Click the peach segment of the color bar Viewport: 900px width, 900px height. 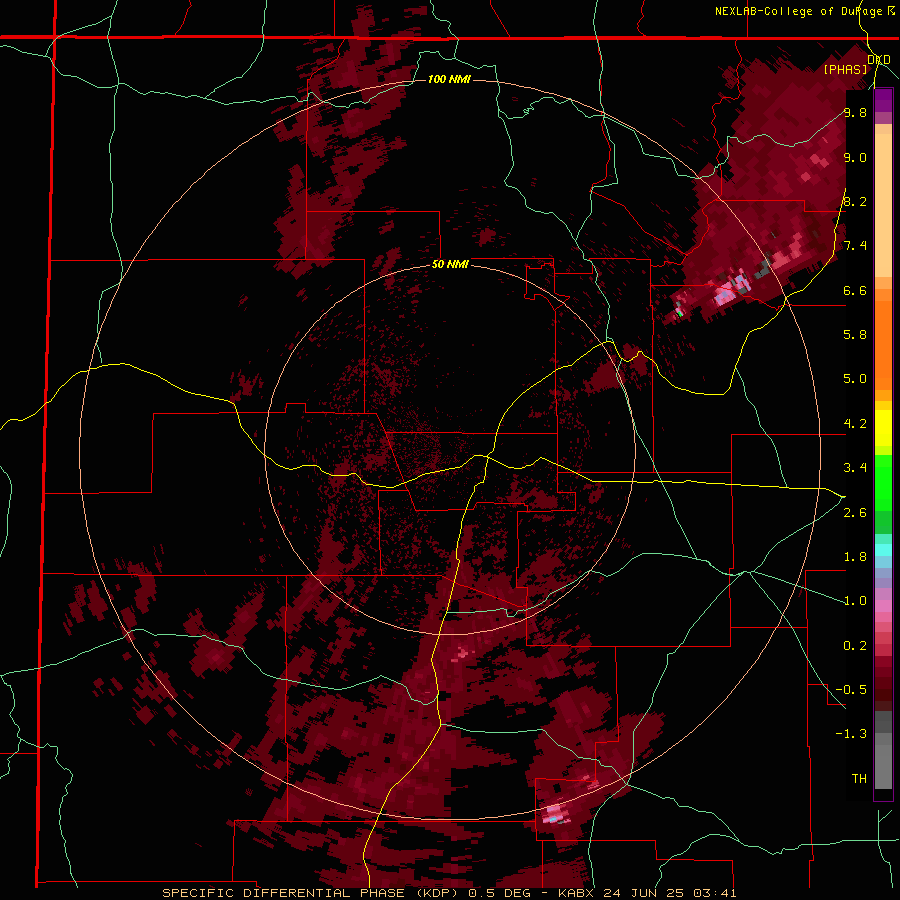(x=883, y=201)
